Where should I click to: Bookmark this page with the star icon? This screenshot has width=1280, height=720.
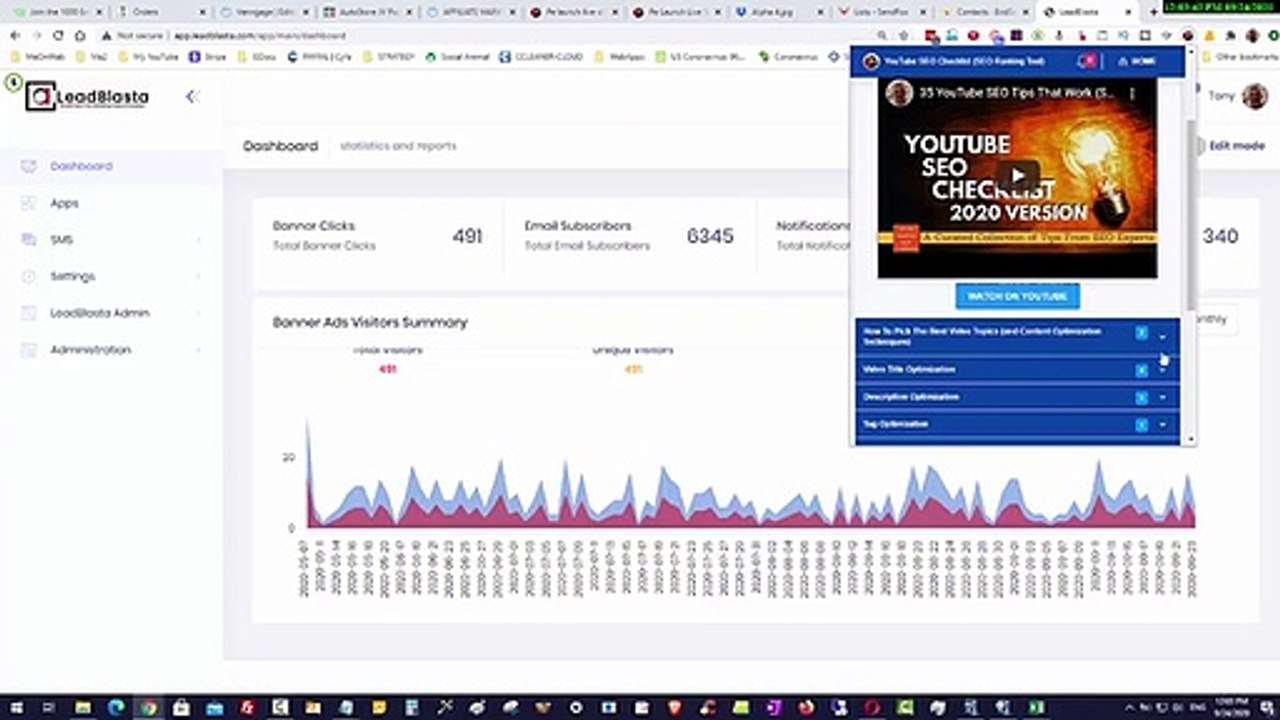click(x=904, y=35)
